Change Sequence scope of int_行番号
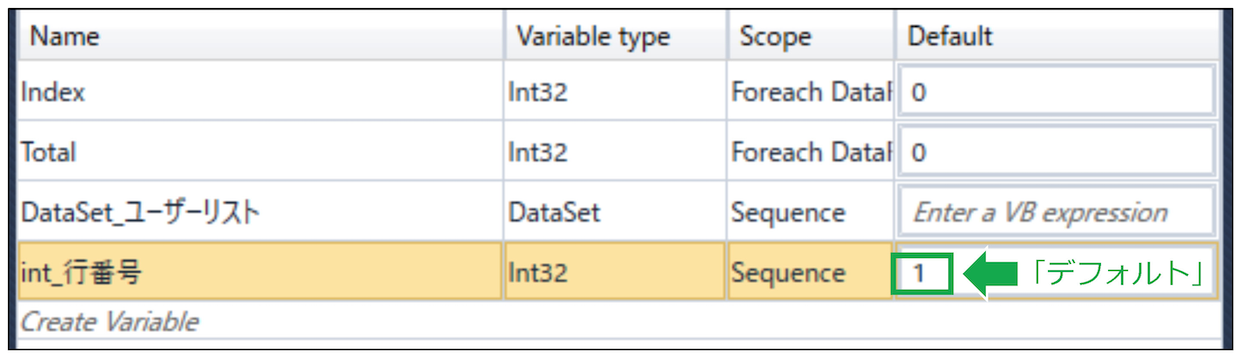This screenshot has width=1244, height=363. pos(810,271)
